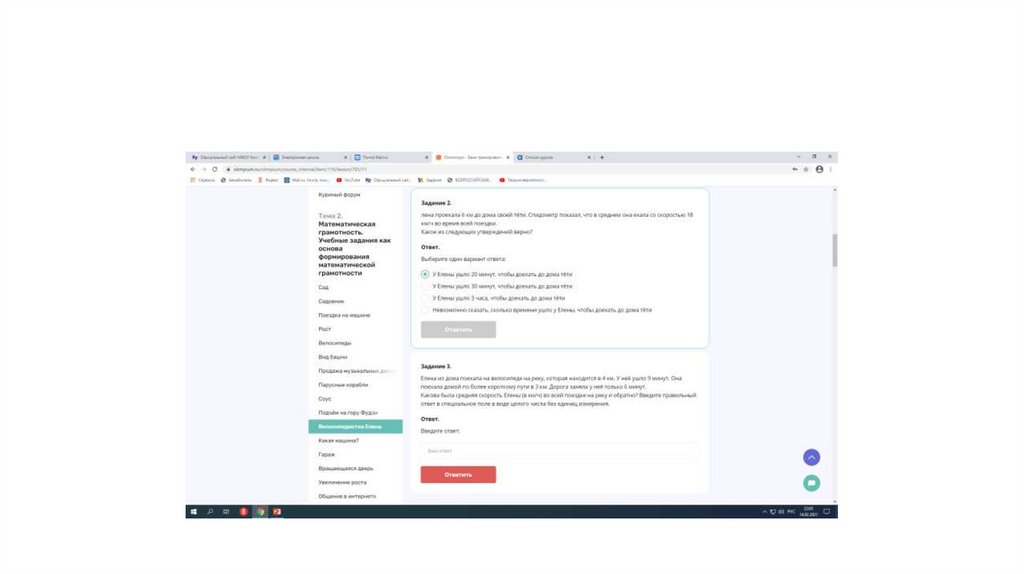Open the Парусные корабли lesson
Image resolution: width=1024 pixels, height=574 pixels.
point(343,385)
